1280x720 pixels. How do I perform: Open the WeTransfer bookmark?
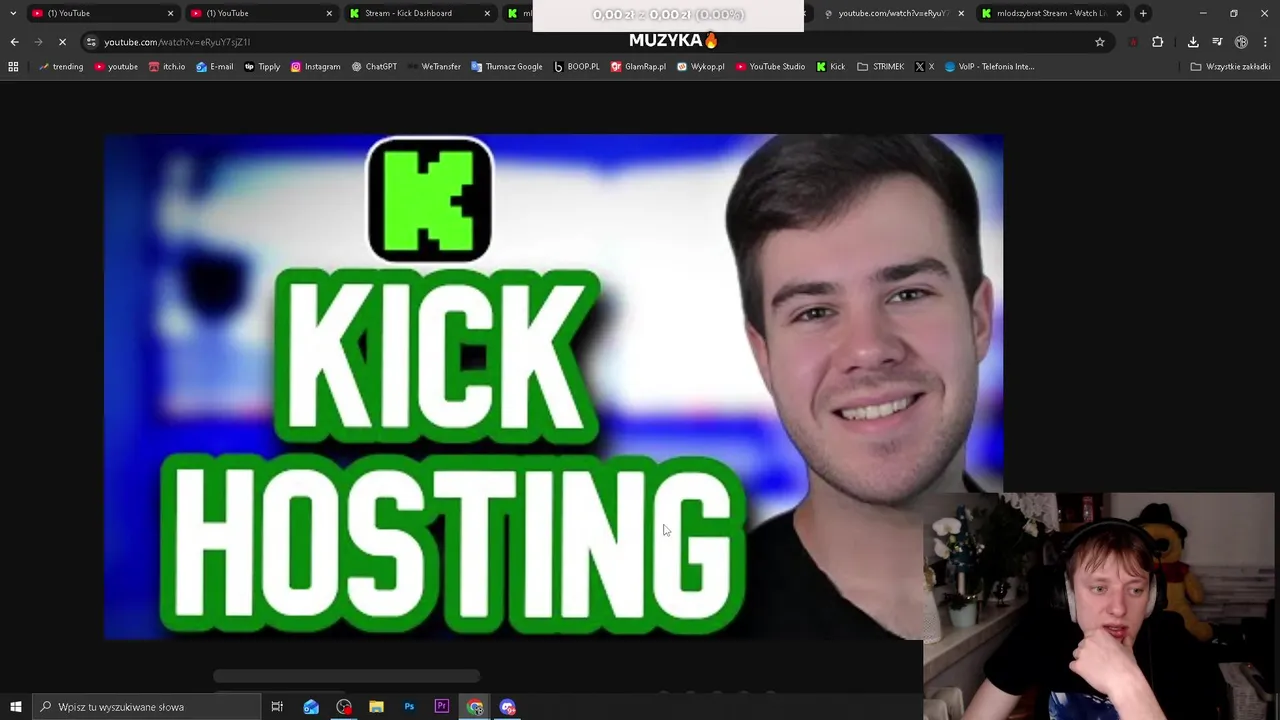pos(434,67)
